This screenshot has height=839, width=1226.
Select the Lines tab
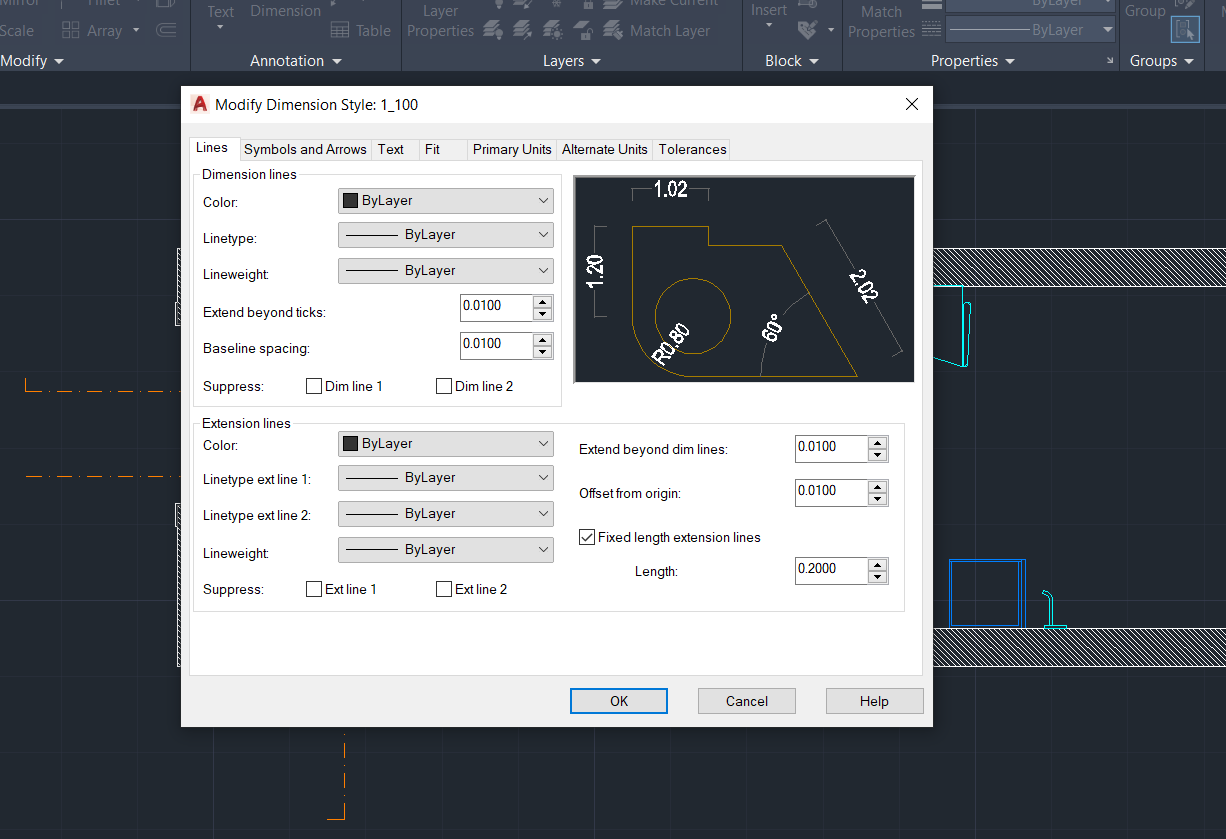212,148
